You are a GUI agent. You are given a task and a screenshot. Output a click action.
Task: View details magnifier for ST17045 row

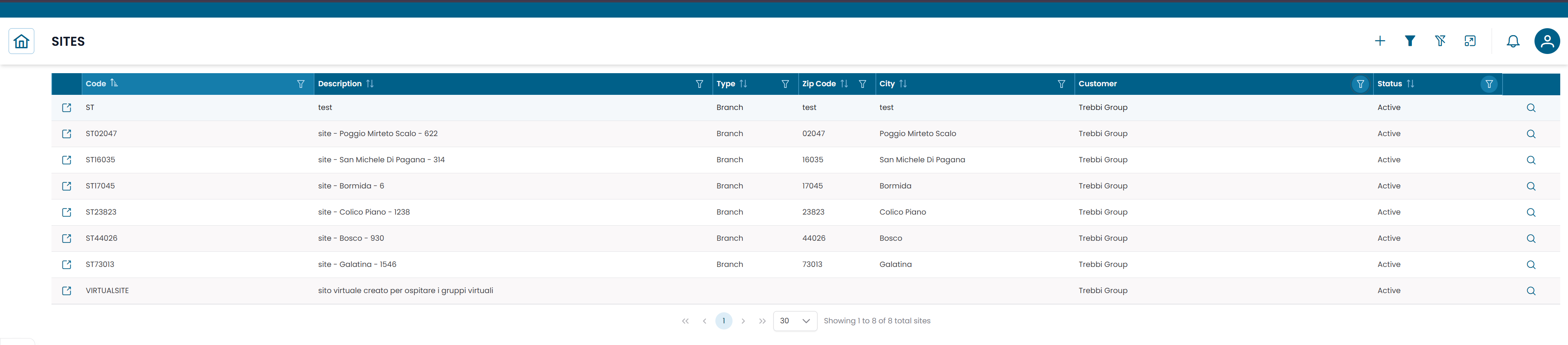1531,186
